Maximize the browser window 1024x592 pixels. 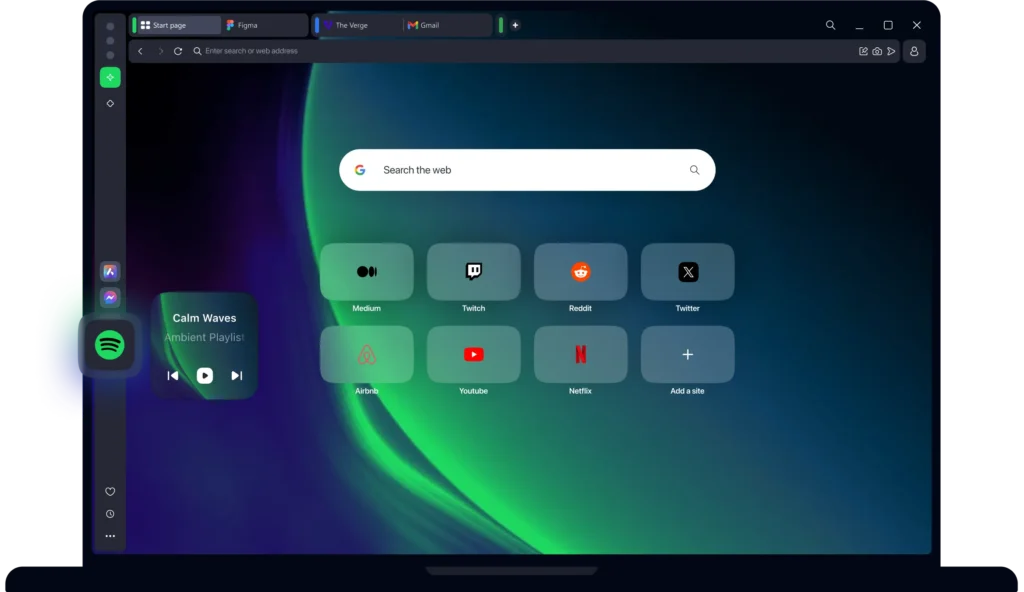click(888, 25)
